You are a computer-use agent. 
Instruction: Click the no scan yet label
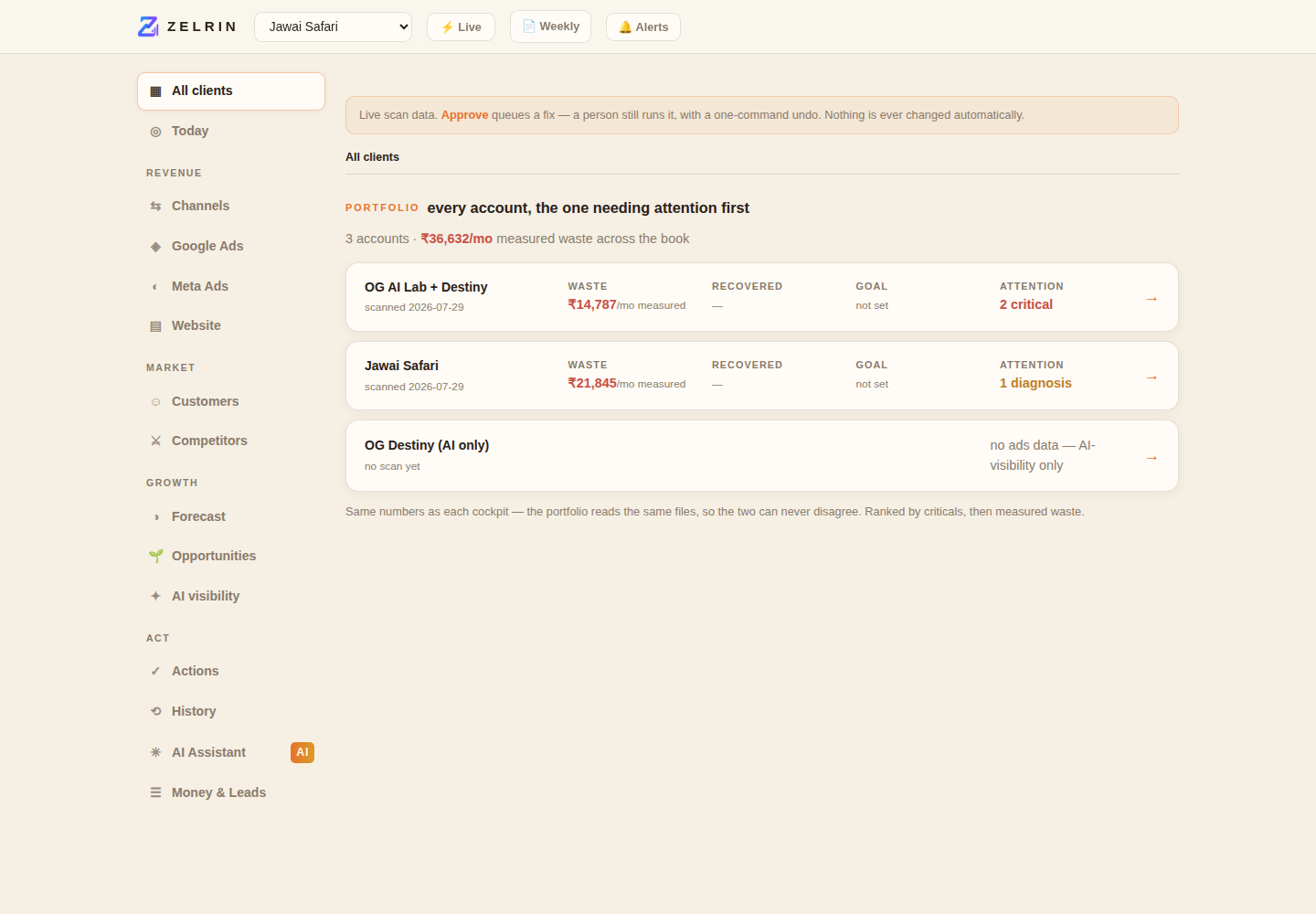pos(392,466)
